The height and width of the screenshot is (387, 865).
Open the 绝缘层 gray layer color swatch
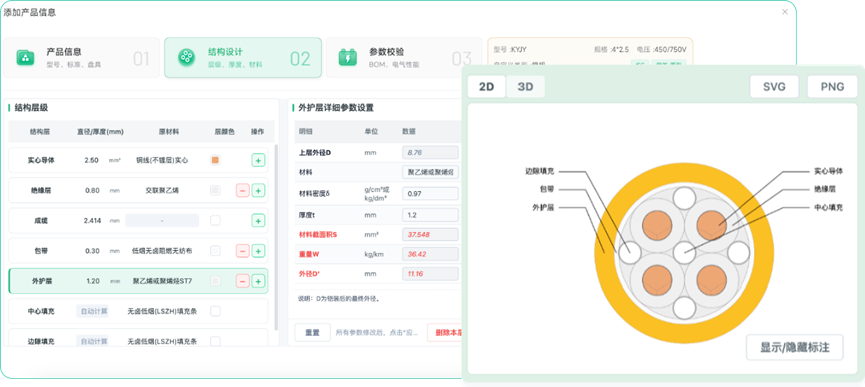(x=215, y=191)
